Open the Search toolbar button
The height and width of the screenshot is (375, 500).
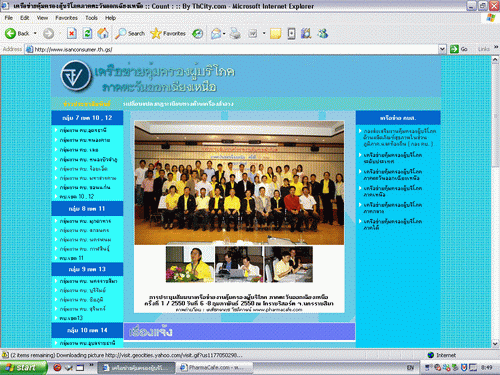pos(130,33)
